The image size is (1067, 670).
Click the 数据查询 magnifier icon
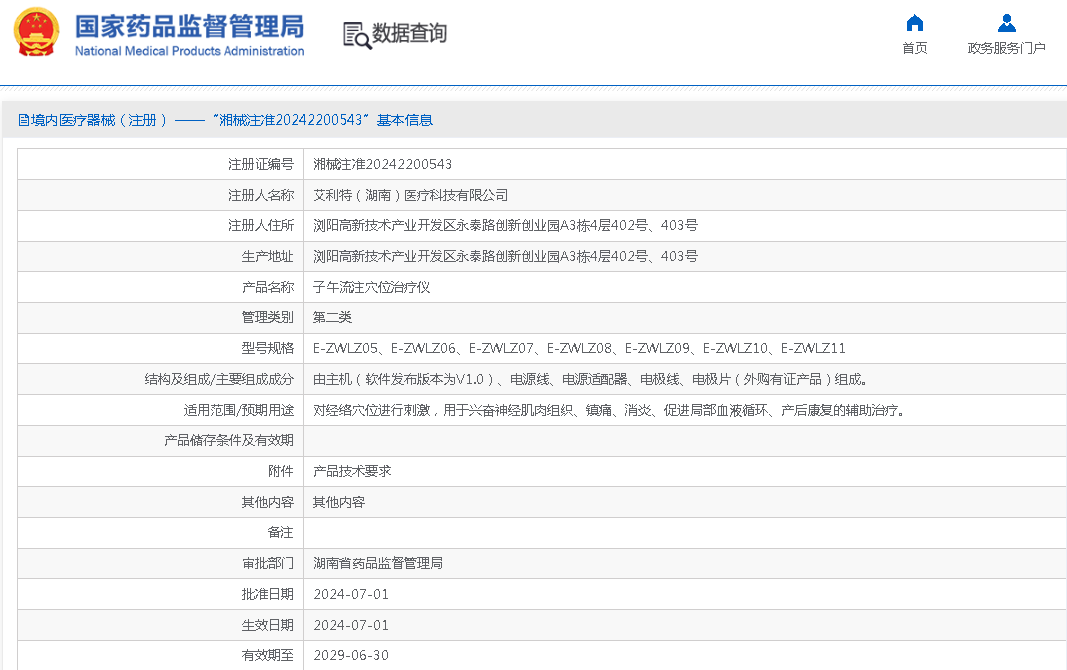tap(357, 34)
